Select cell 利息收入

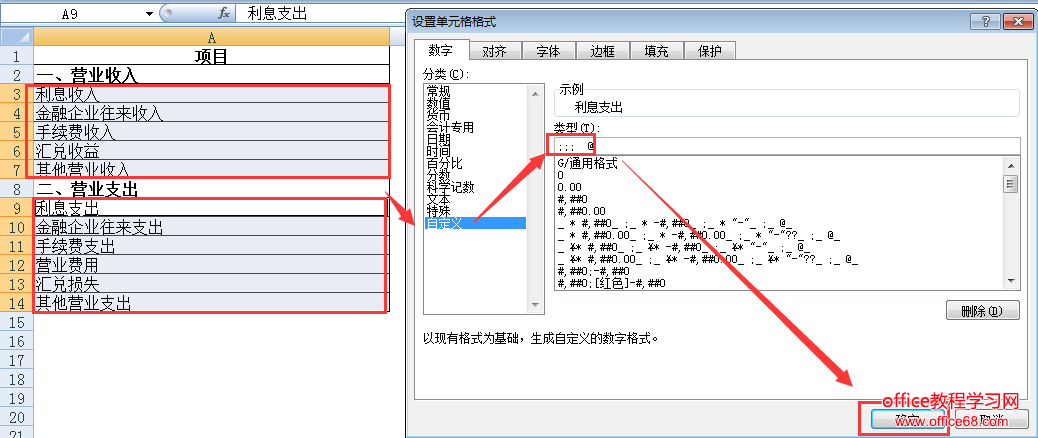(211, 94)
